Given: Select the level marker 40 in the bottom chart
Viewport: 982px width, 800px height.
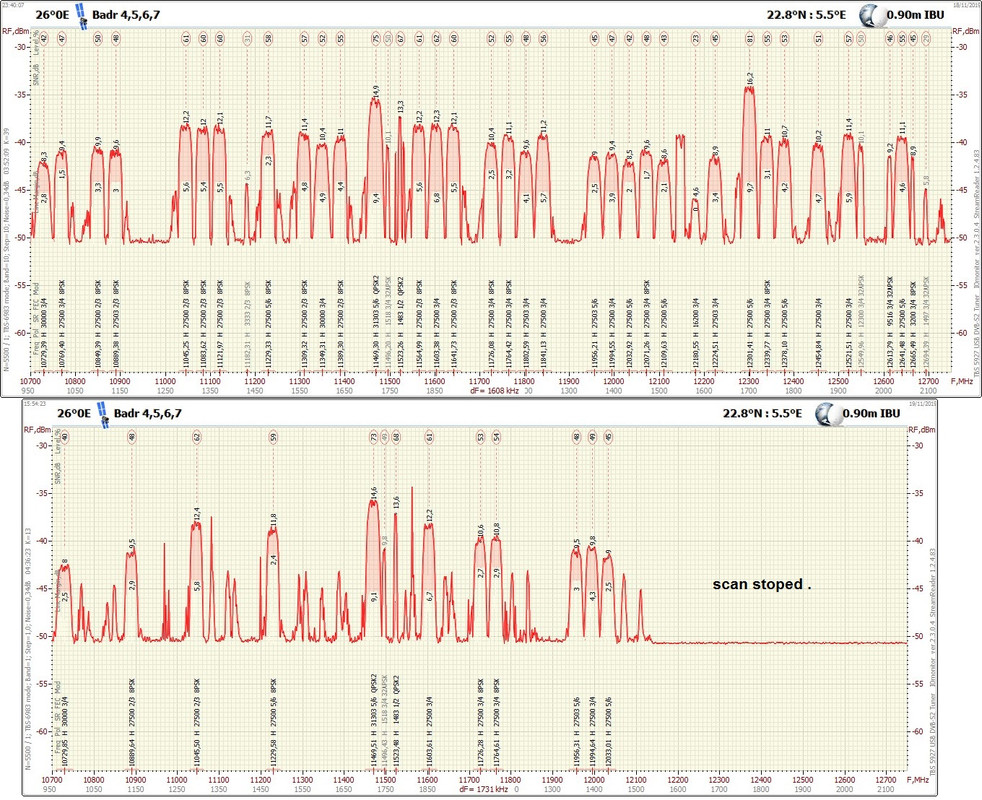Looking at the screenshot, I should [x=65, y=437].
